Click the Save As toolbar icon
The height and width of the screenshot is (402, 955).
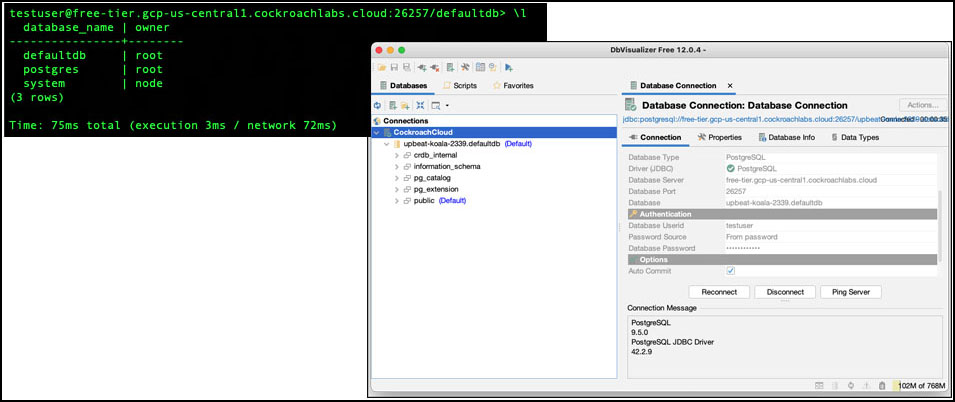pos(406,68)
